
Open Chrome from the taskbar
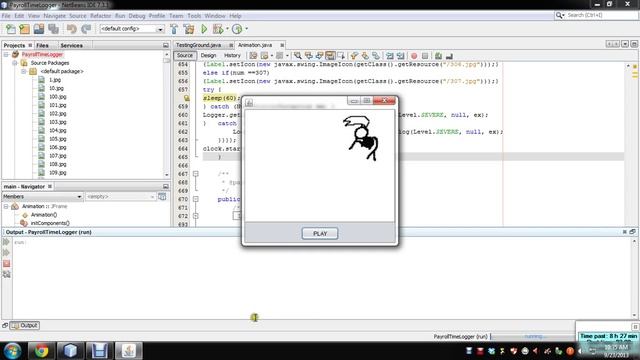tap(41, 351)
